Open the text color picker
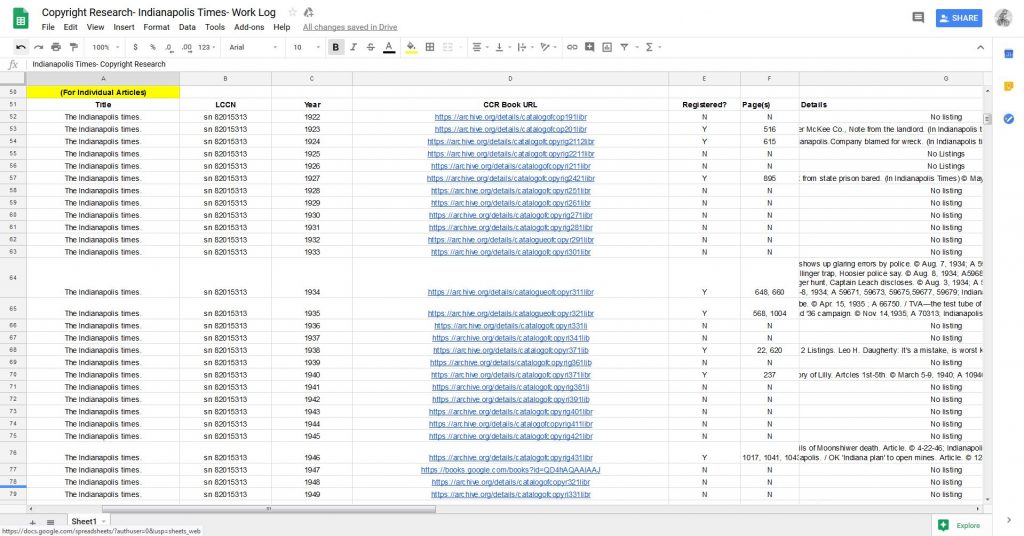 389,47
